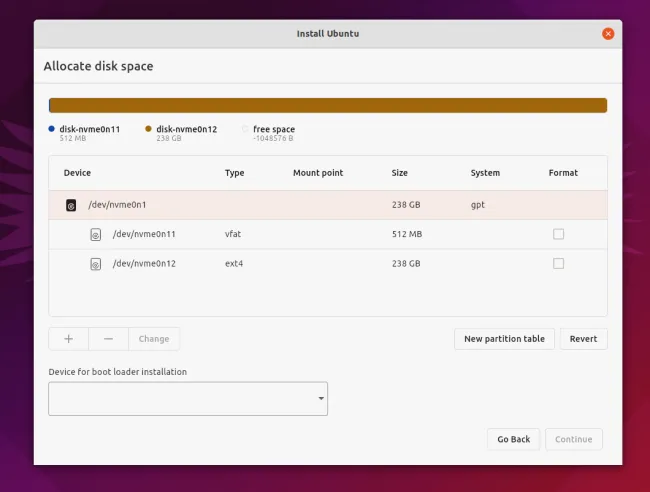Click the orange disk usage bar

pyautogui.click(x=328, y=105)
